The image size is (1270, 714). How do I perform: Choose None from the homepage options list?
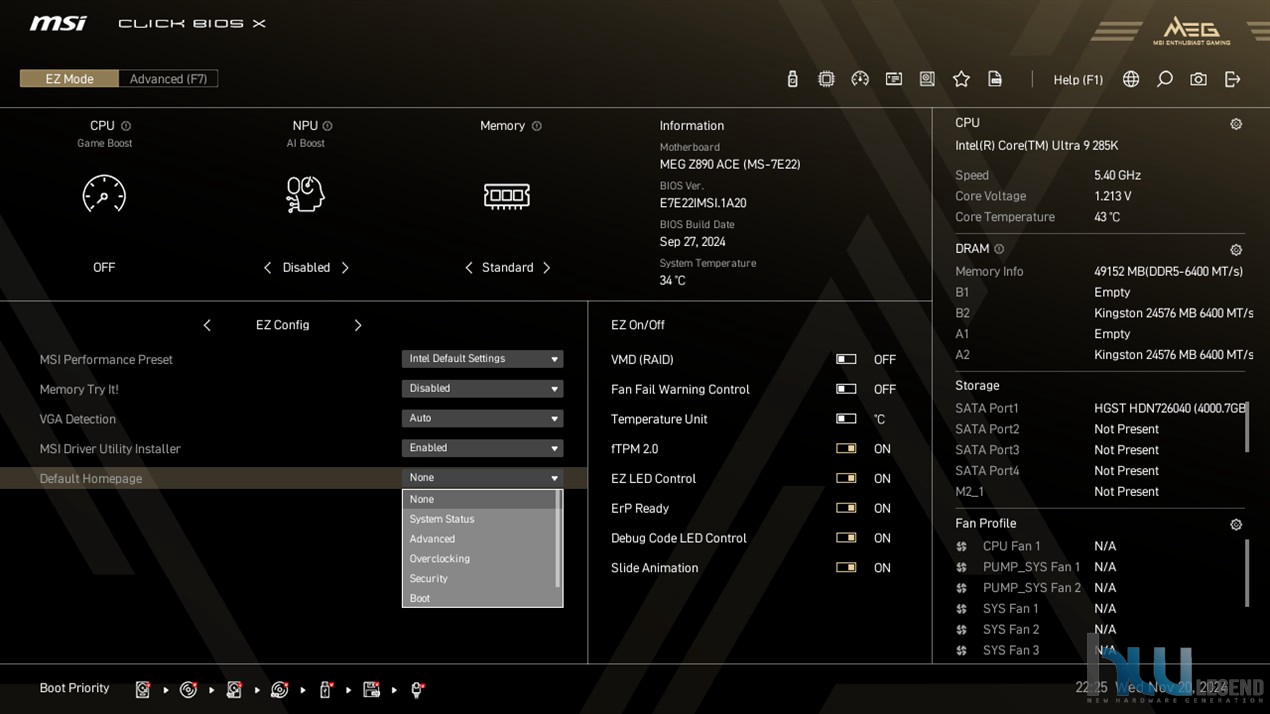[x=479, y=499]
